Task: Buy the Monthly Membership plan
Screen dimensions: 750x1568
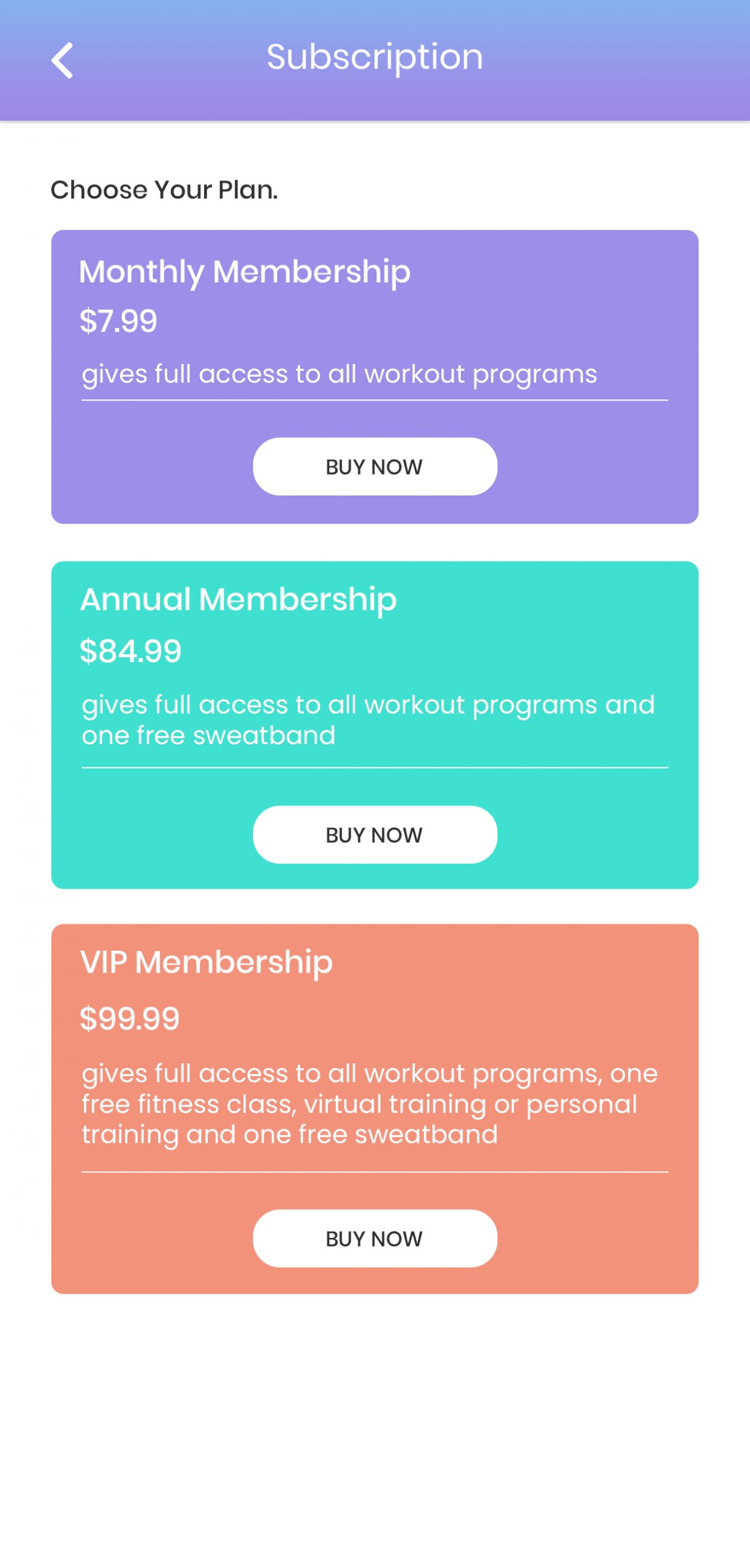Action: (x=374, y=466)
